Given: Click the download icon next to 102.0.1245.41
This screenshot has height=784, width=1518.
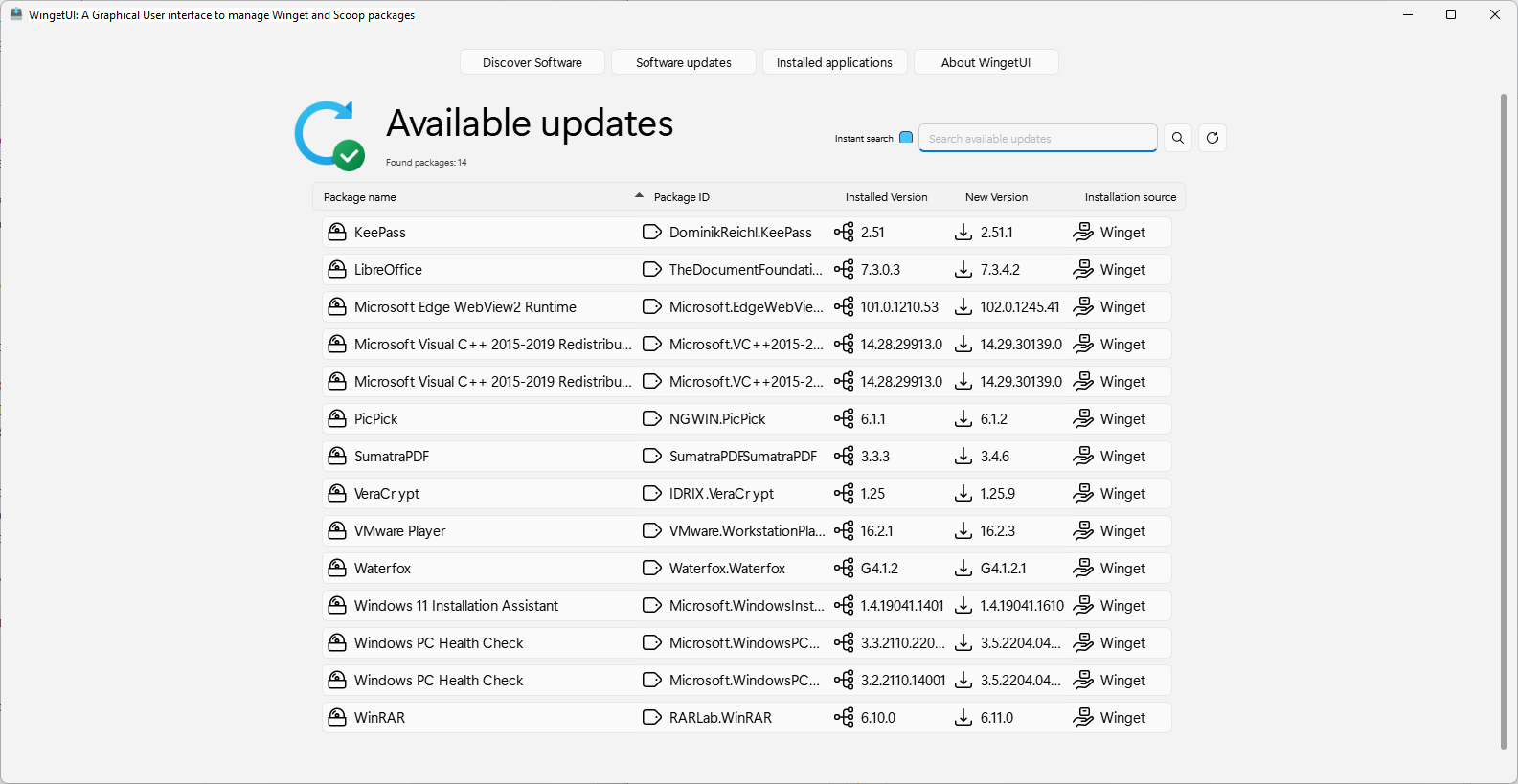Looking at the screenshot, I should point(963,306).
